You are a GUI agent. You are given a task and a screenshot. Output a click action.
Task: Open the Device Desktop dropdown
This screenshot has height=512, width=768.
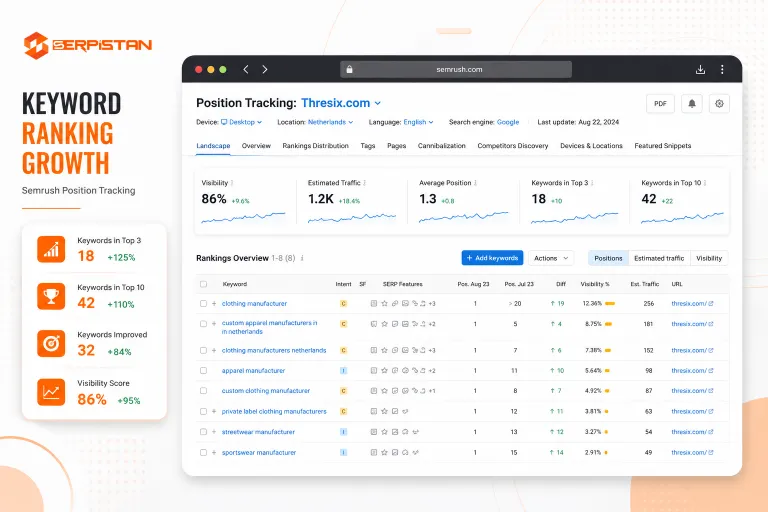pyautogui.click(x=241, y=122)
